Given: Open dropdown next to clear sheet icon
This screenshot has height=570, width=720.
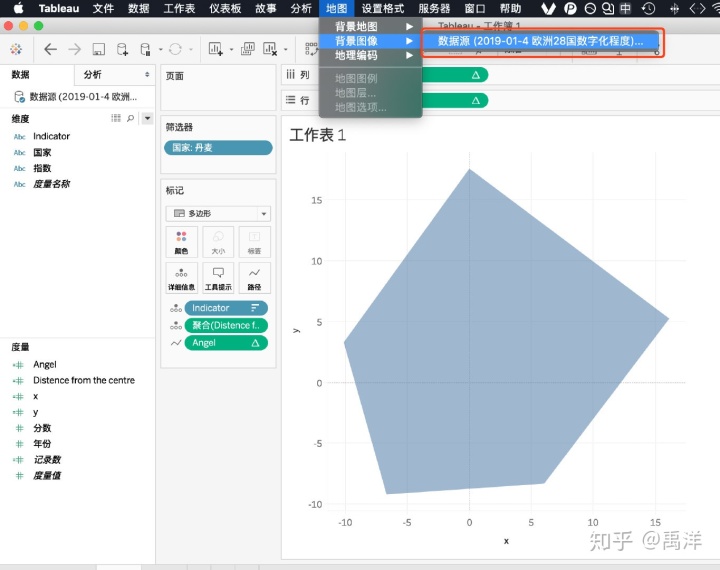Looking at the screenshot, I should click(x=286, y=49).
